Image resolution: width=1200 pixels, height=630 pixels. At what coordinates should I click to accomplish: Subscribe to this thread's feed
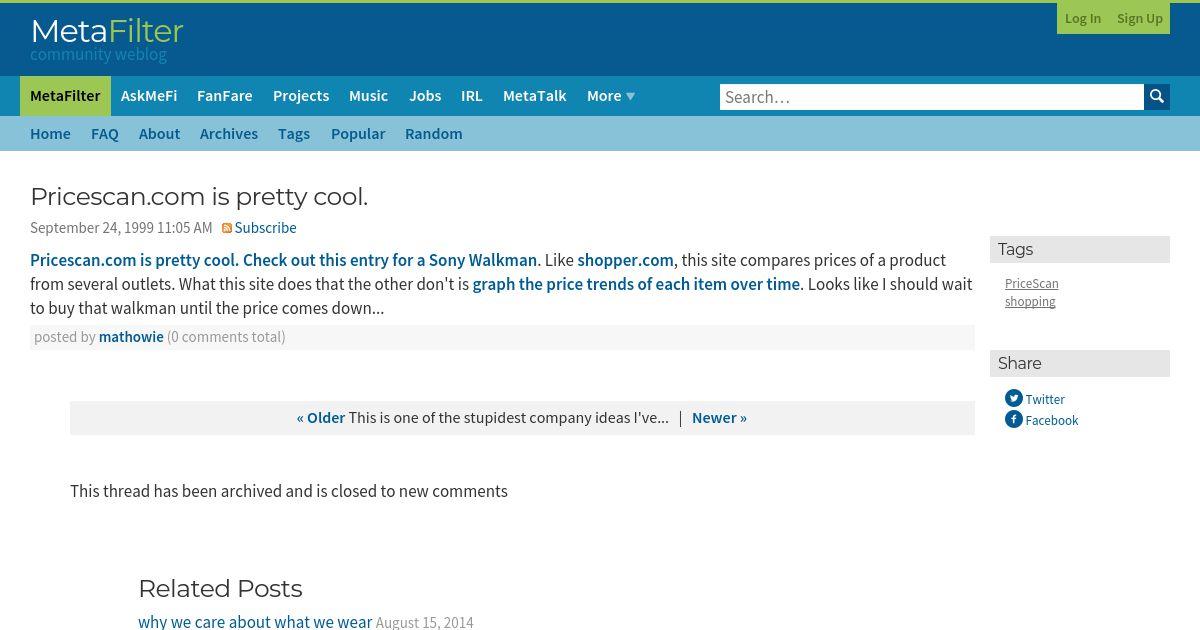click(265, 228)
